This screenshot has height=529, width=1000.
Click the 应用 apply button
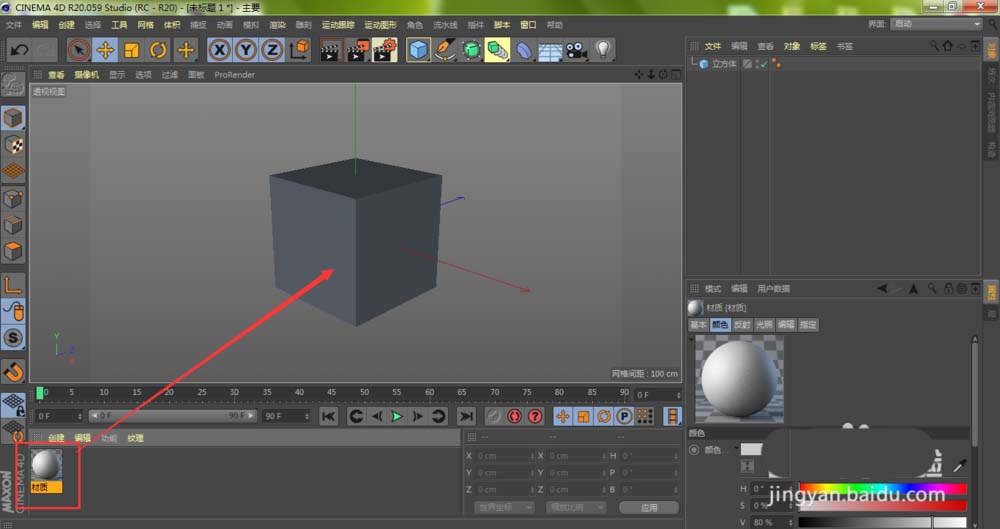point(648,508)
